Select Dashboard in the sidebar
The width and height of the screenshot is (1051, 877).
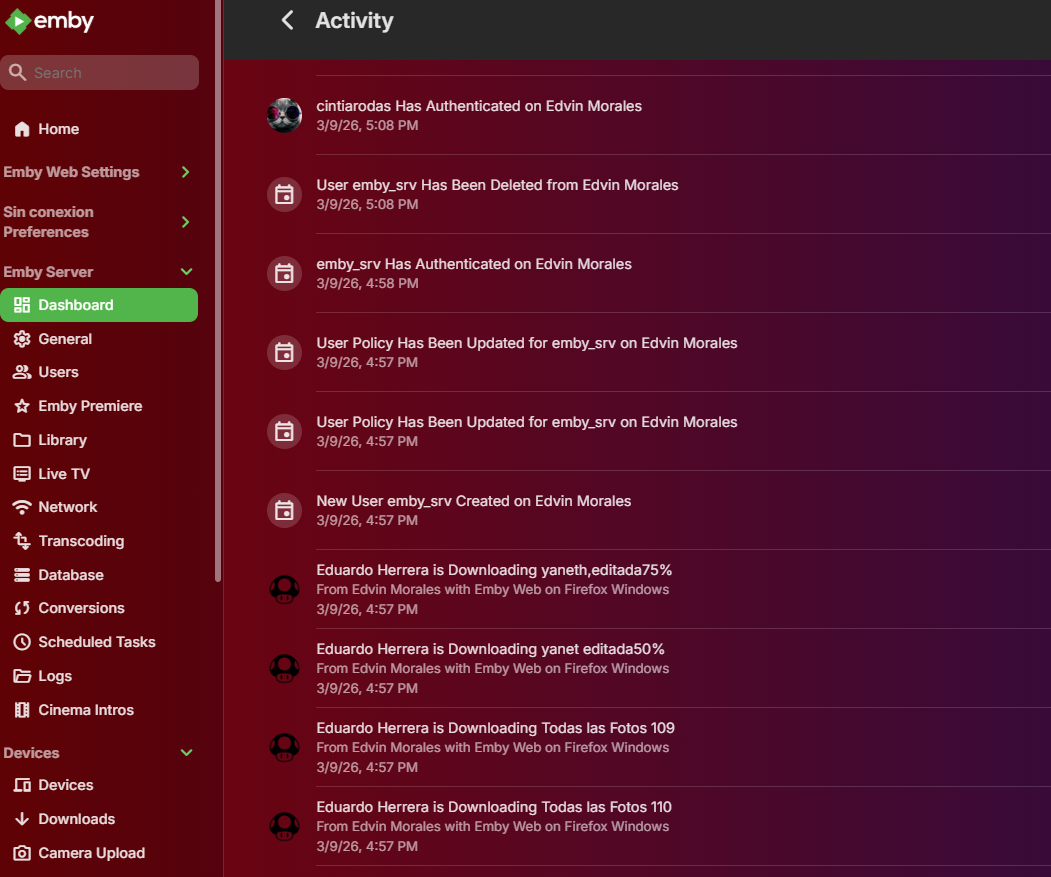click(x=99, y=305)
